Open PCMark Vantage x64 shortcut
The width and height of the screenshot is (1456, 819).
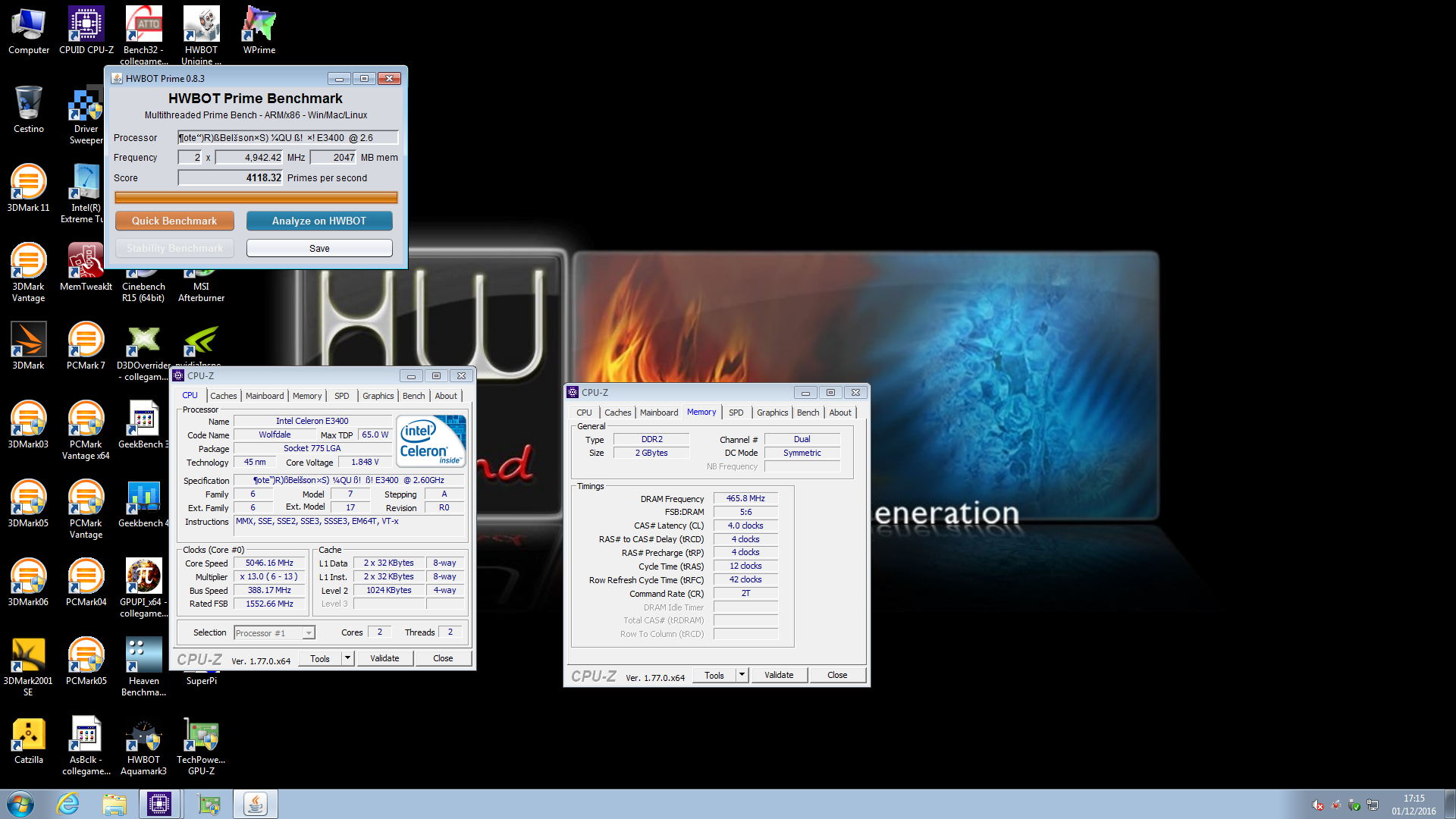pyautogui.click(x=86, y=429)
